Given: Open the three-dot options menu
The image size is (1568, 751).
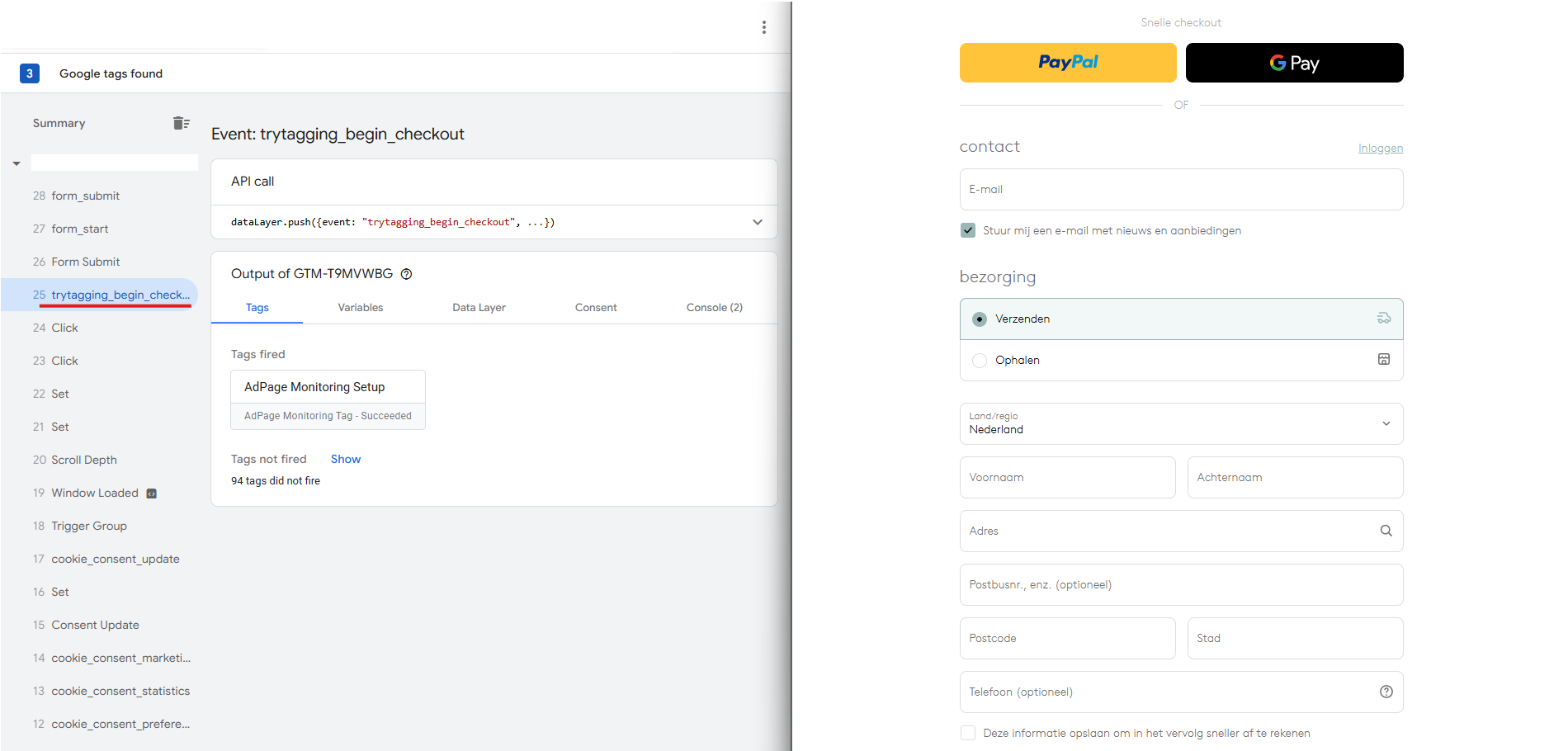Looking at the screenshot, I should (x=763, y=27).
